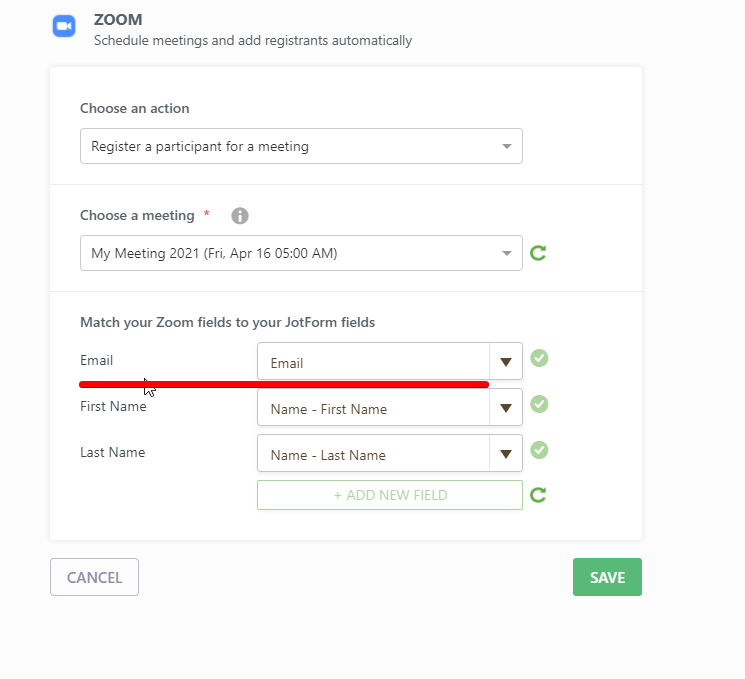Click the 'Choose a meeting' label
This screenshot has height=679, width=745.
click(137, 215)
